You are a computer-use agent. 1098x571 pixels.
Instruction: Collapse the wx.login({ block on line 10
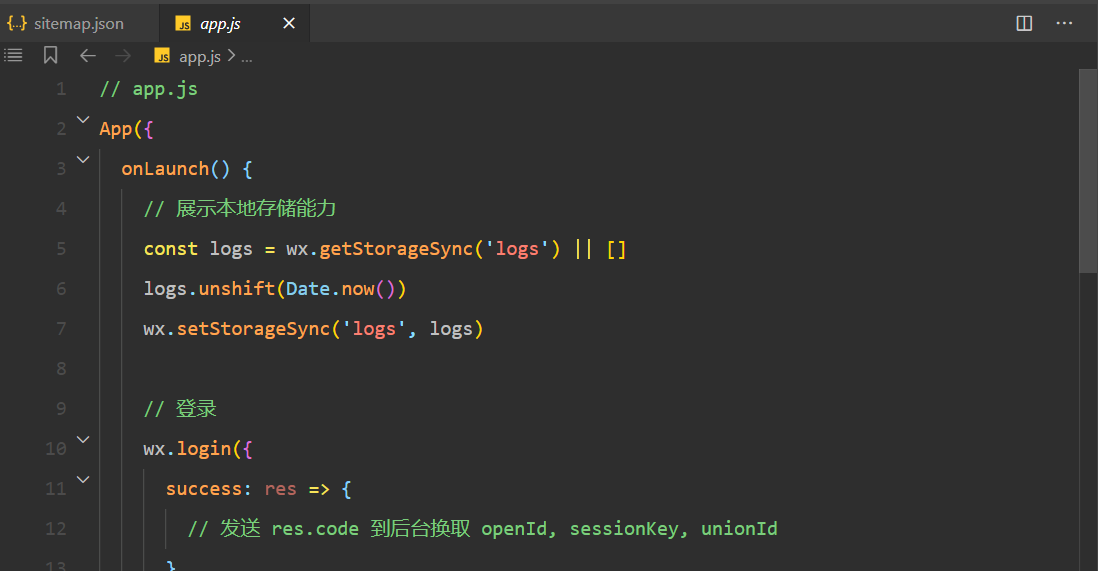click(x=83, y=439)
